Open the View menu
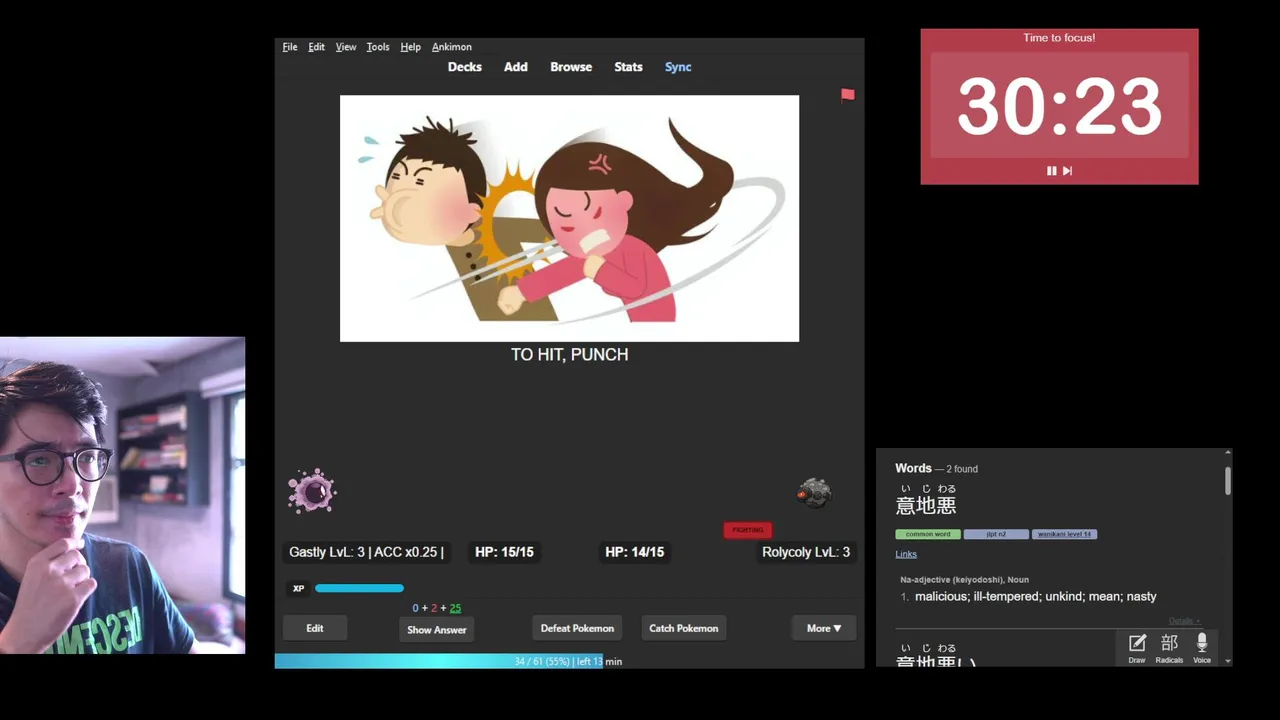The height and width of the screenshot is (720, 1280). pos(346,47)
